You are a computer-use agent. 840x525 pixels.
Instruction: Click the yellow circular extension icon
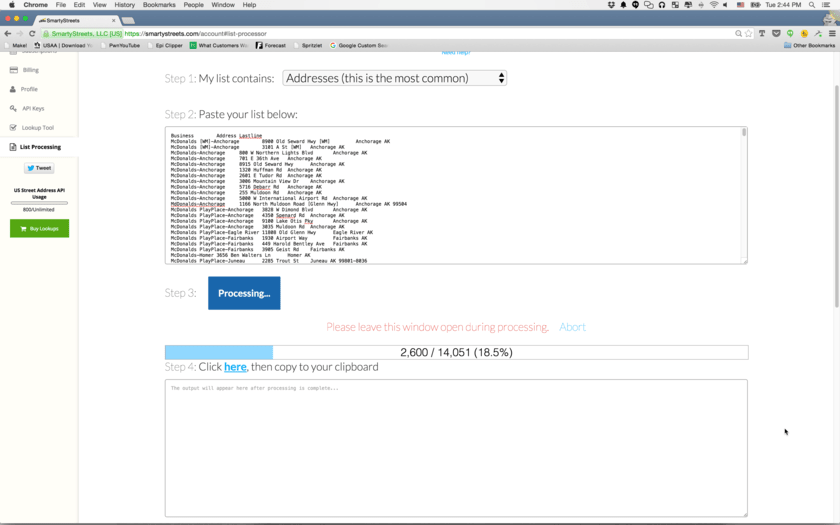(804, 33)
